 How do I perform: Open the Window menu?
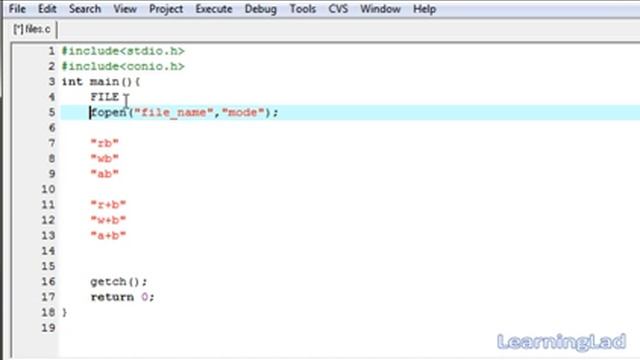(x=380, y=9)
